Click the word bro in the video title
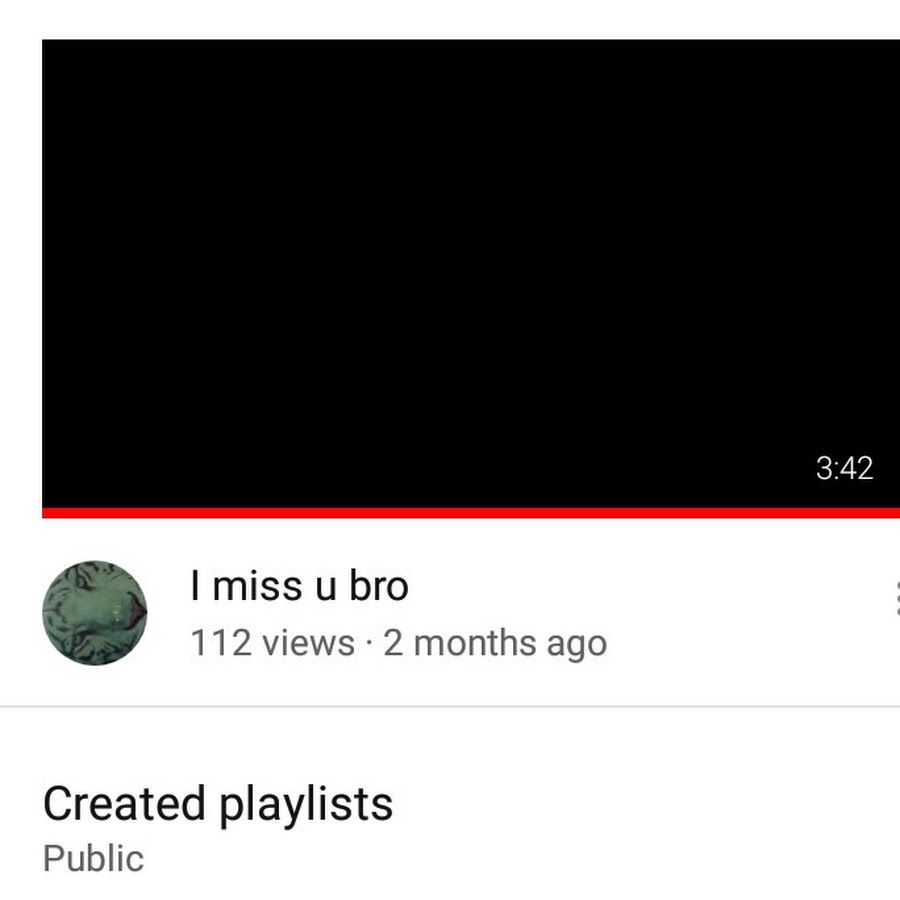900x900 pixels. pyautogui.click(x=379, y=586)
